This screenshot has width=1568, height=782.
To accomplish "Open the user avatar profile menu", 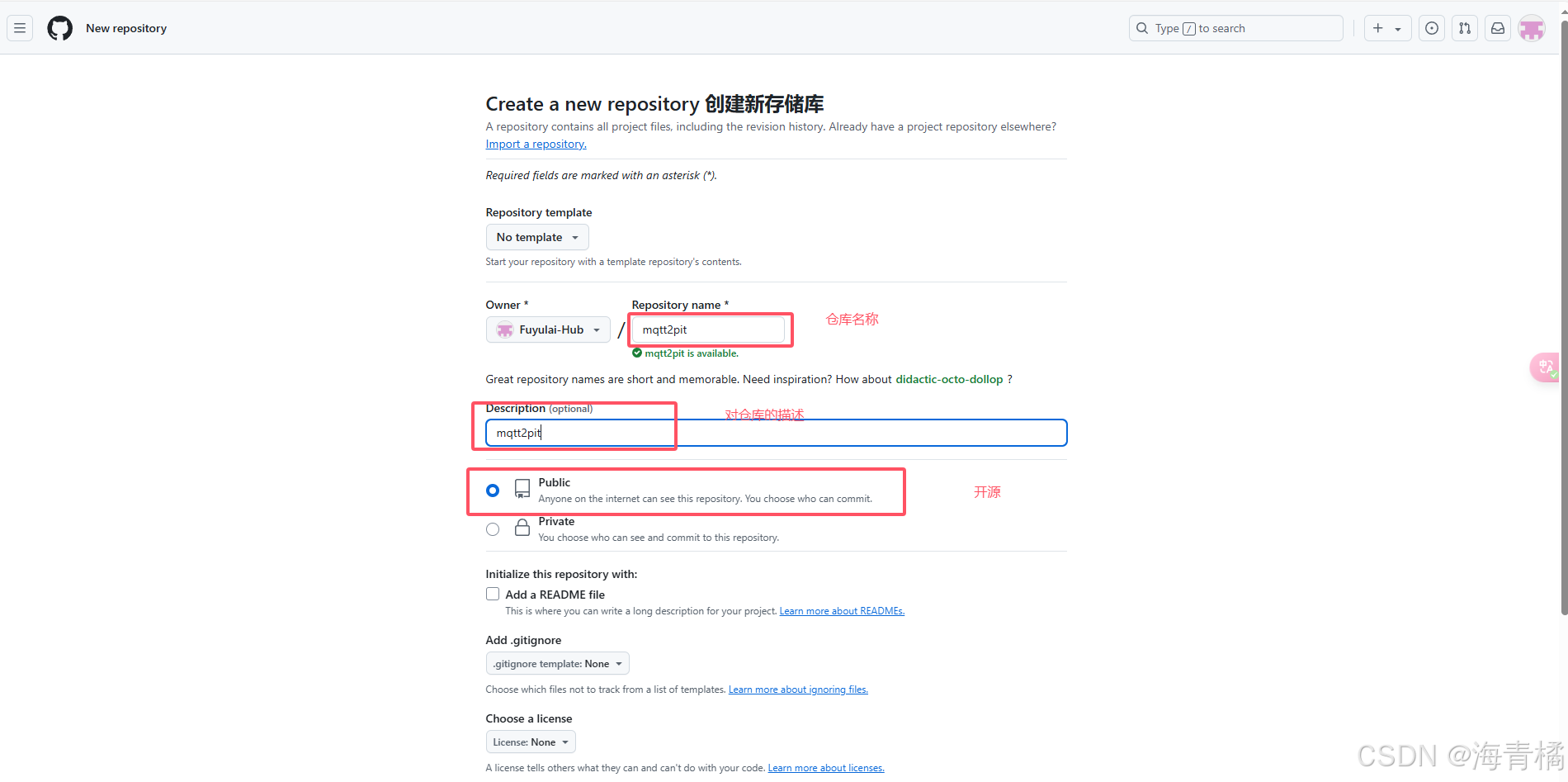I will (x=1532, y=28).
